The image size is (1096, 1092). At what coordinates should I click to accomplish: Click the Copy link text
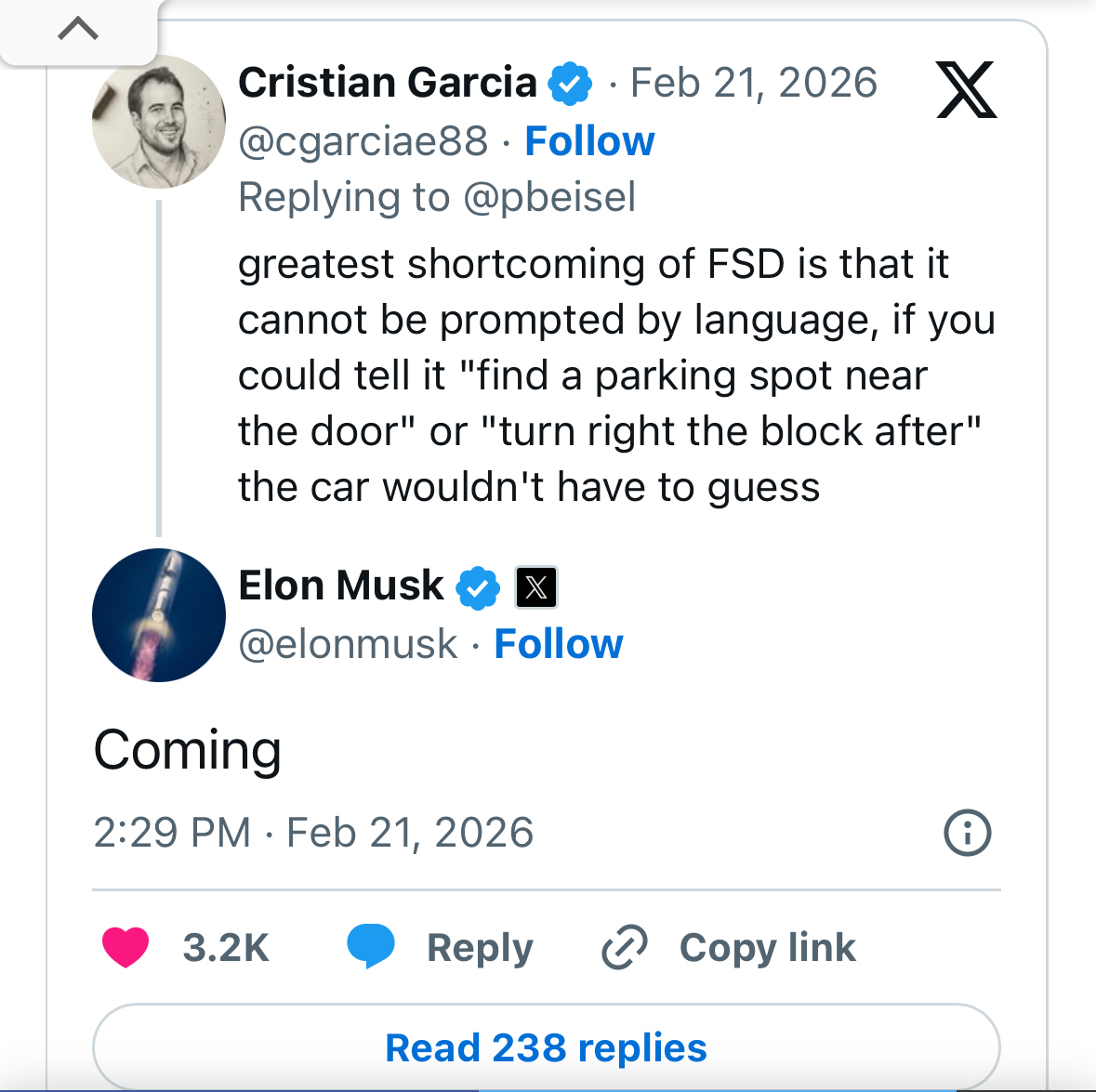pos(767,947)
